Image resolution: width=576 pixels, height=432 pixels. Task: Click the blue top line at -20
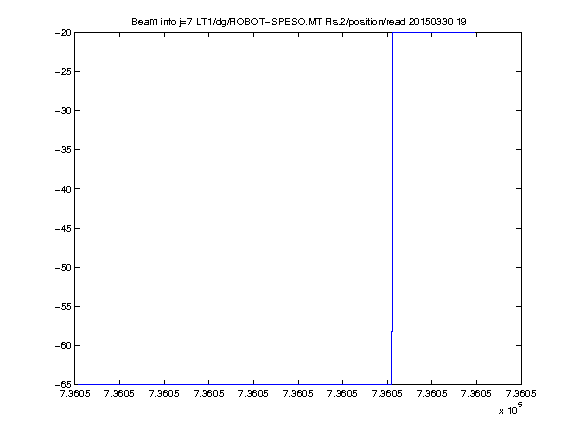(457, 33)
